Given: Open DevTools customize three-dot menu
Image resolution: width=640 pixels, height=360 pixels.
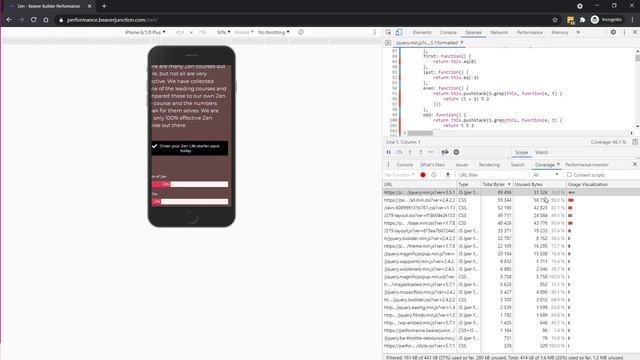Looking at the screenshot, I should pyautogui.click(x=624, y=32).
